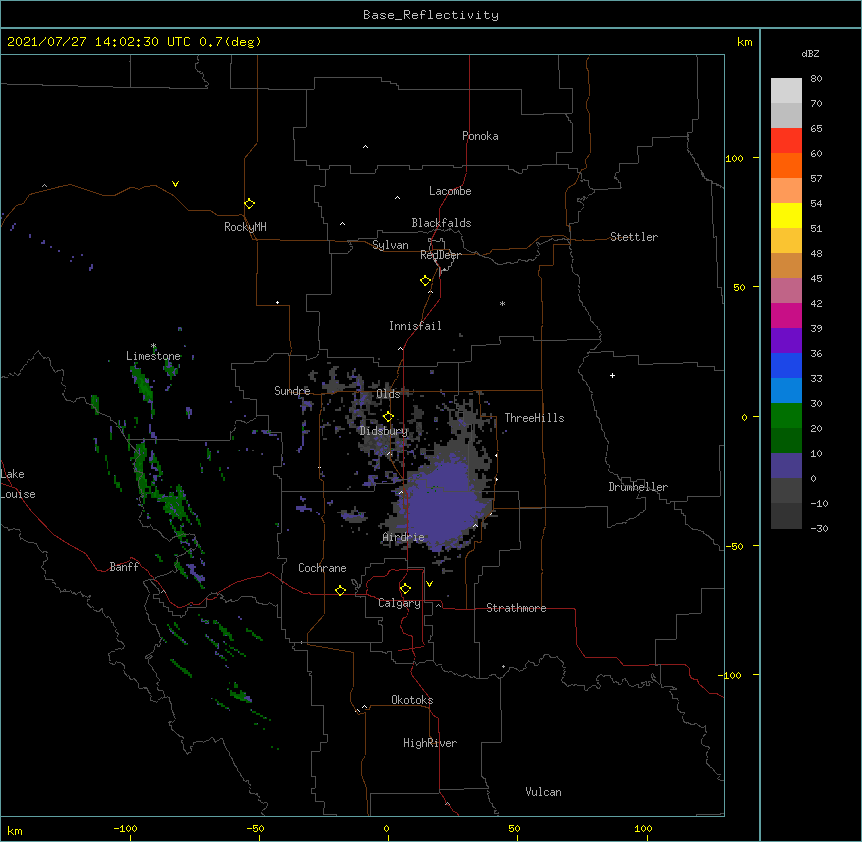This screenshot has height=842, width=862.
Task: Click the Sylvan label
Action: (390, 245)
